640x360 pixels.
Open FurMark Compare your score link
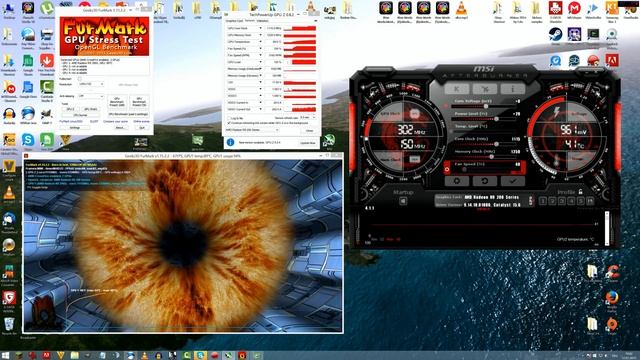pyautogui.click(x=116, y=122)
